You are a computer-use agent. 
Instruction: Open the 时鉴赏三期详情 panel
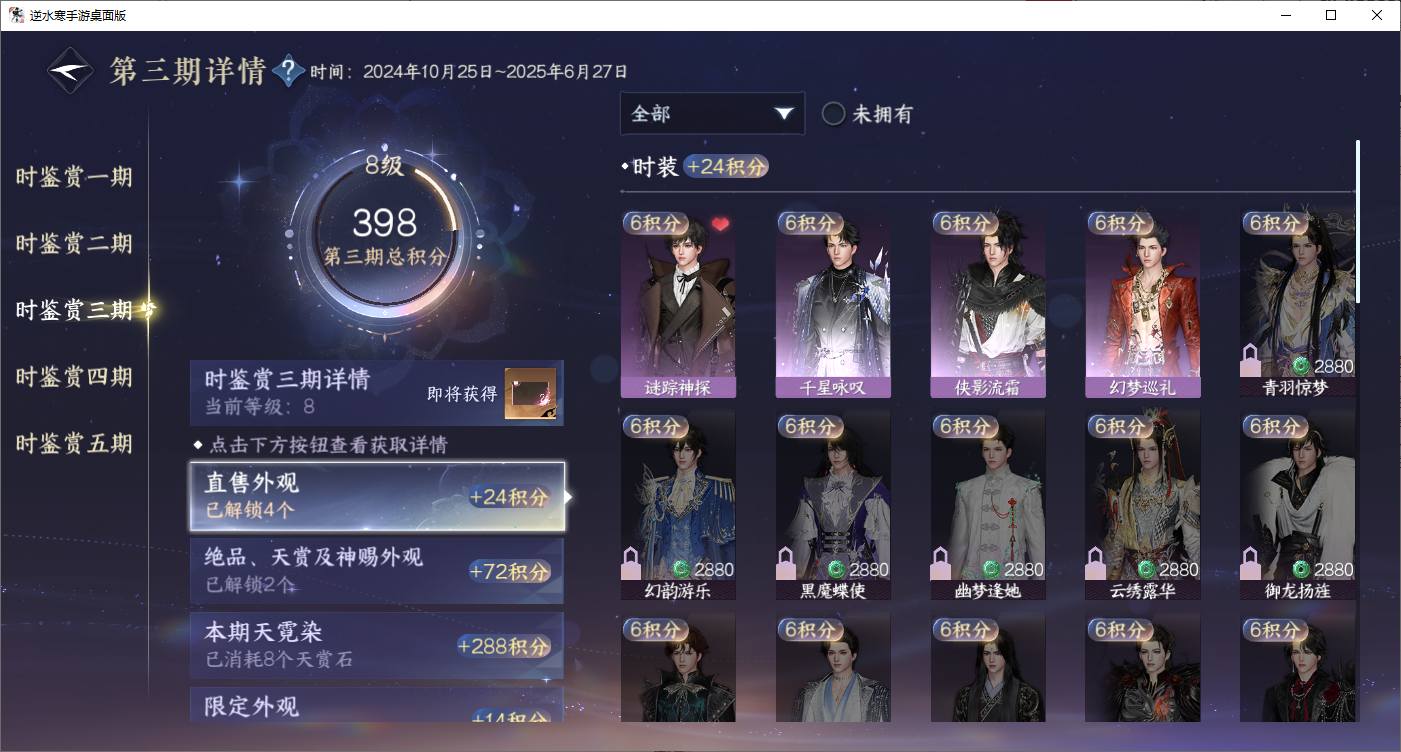point(377,393)
